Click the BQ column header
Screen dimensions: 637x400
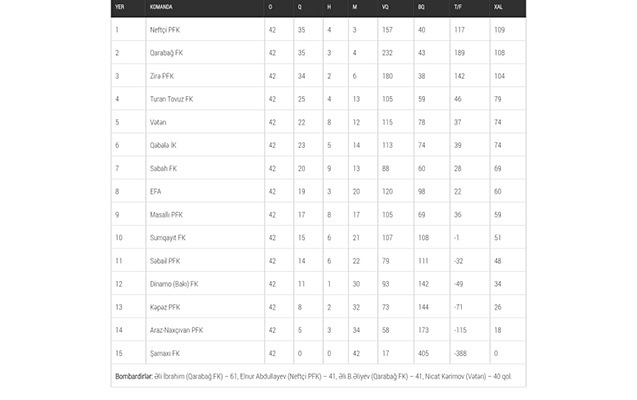tap(420, 7)
